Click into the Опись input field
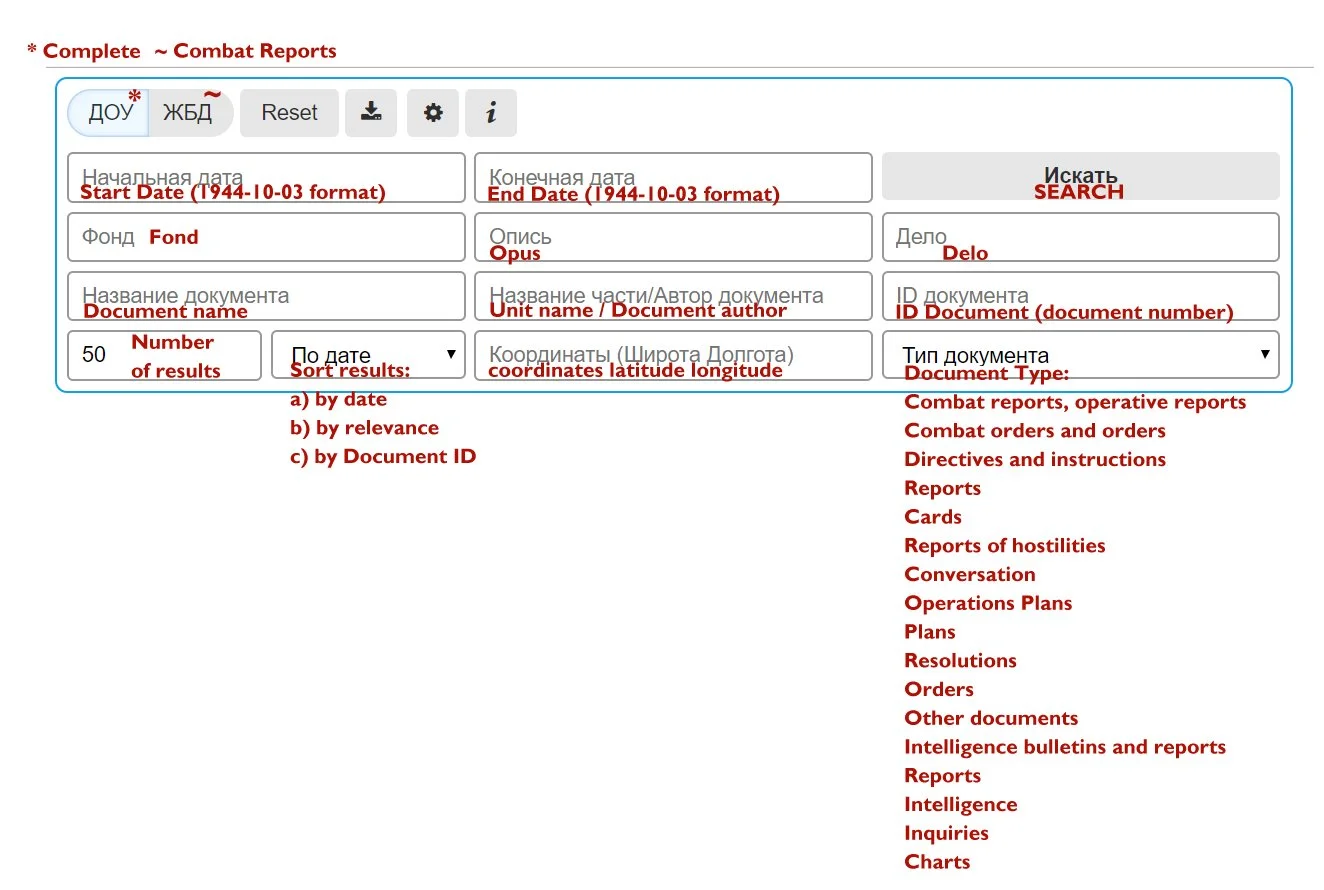Viewport: 1324px width, 890px height. 673,237
